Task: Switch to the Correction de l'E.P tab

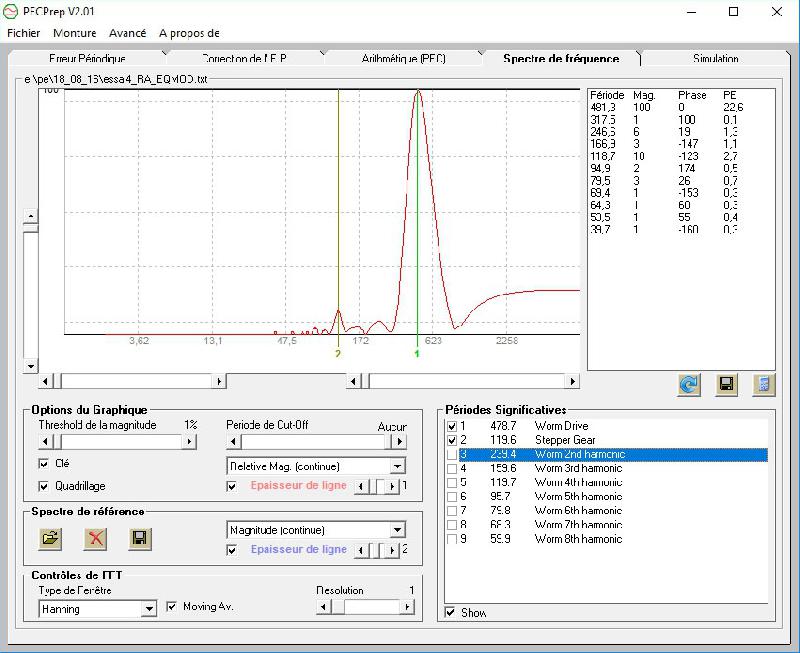Action: point(244,58)
